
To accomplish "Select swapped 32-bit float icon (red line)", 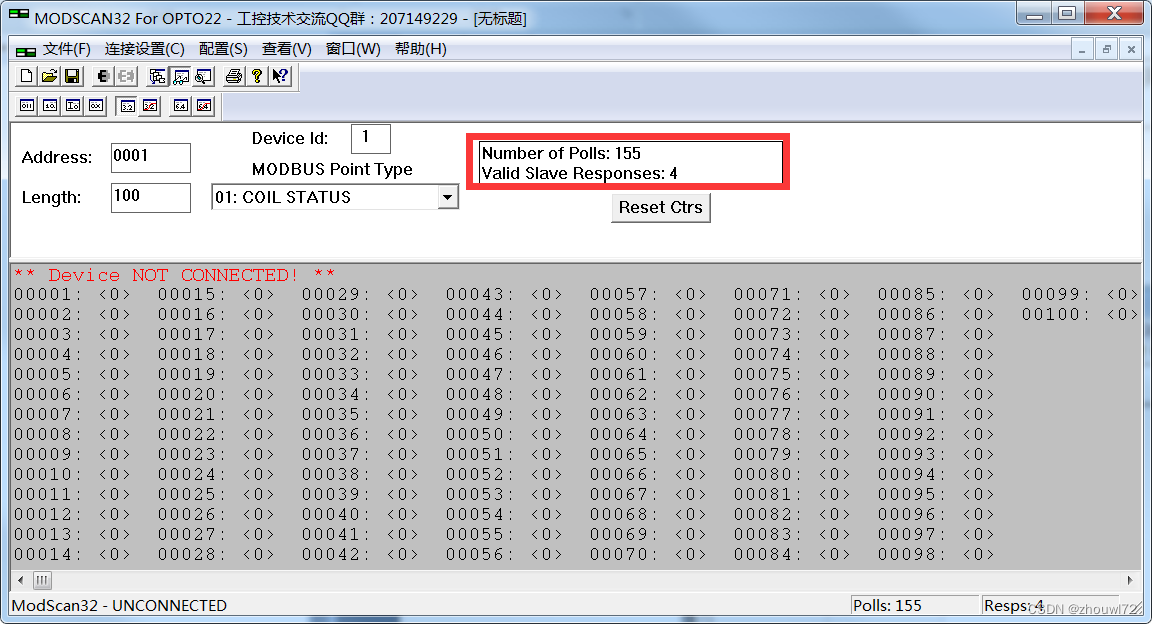I will click(150, 106).
